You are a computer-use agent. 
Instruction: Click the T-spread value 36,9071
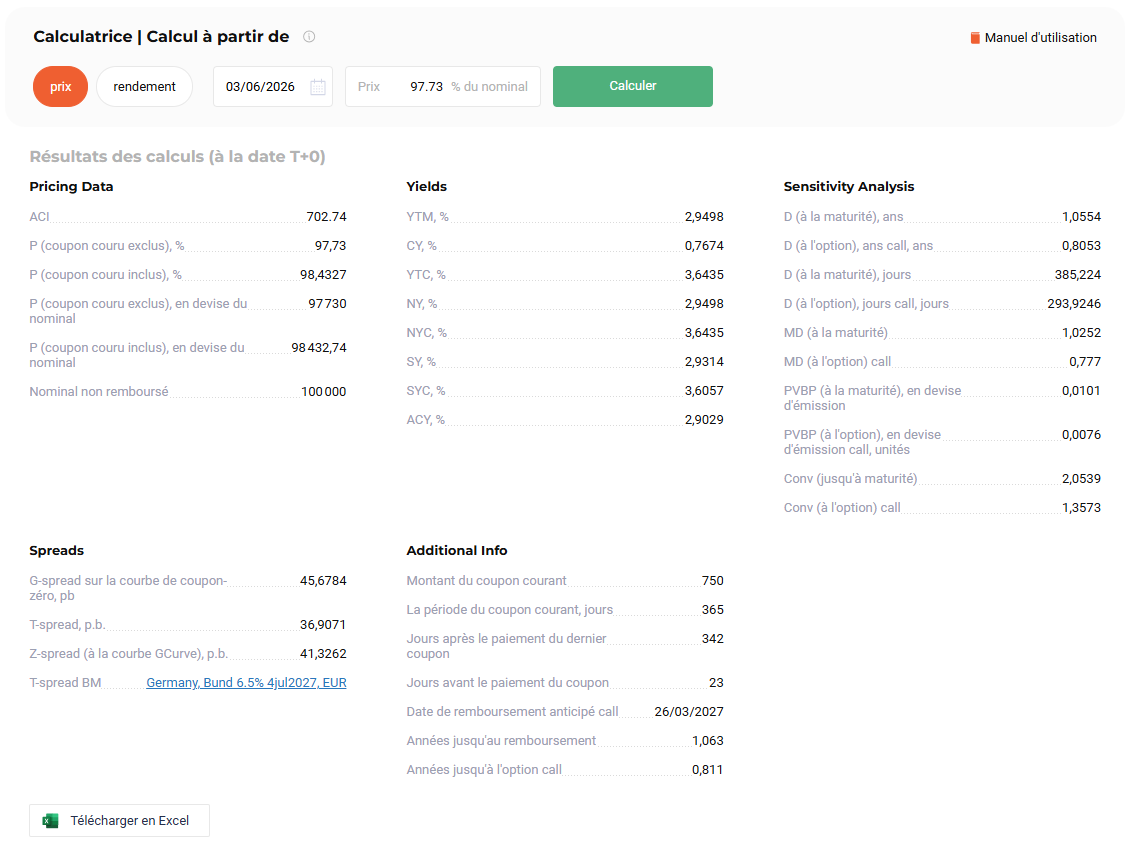point(323,624)
